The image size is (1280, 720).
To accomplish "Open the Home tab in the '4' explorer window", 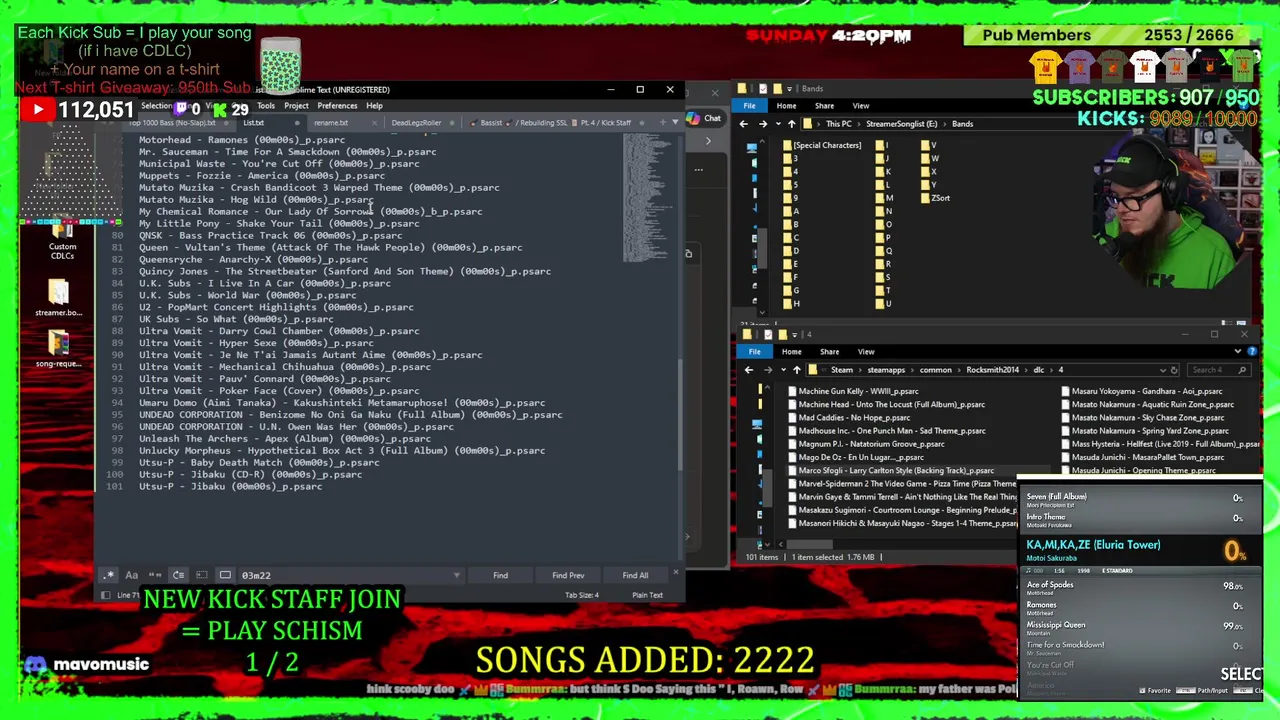I will [x=791, y=352].
